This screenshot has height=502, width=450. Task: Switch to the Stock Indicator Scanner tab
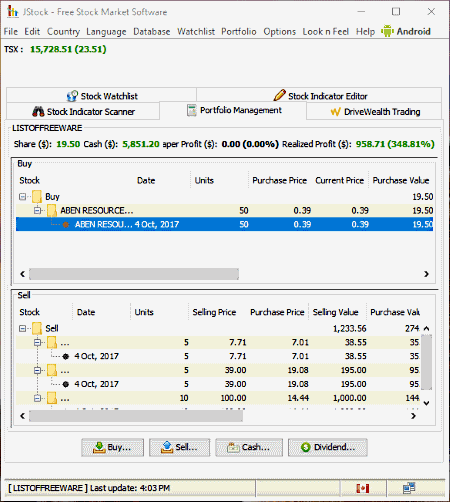[83, 111]
